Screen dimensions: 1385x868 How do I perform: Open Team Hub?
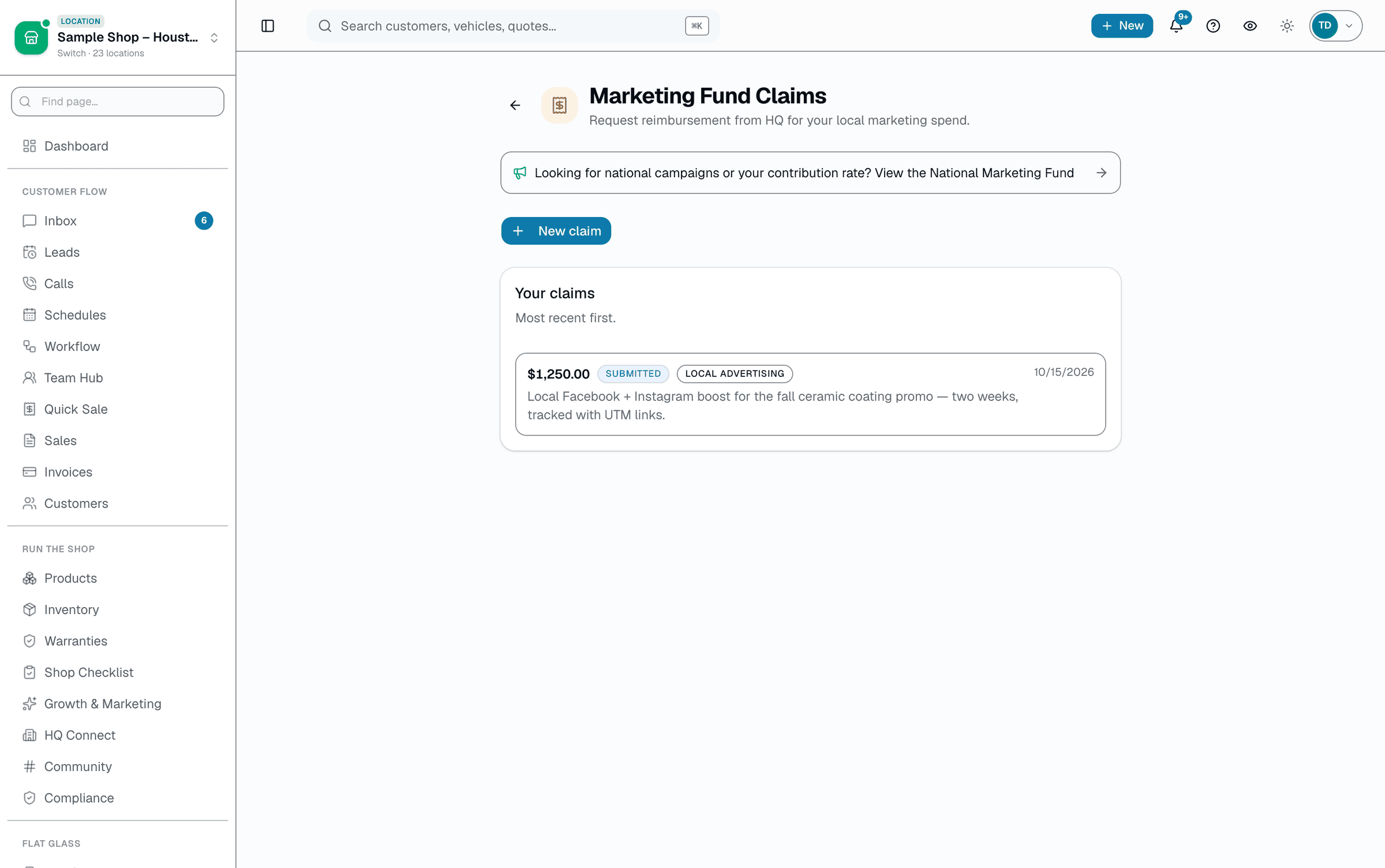[x=118, y=378]
